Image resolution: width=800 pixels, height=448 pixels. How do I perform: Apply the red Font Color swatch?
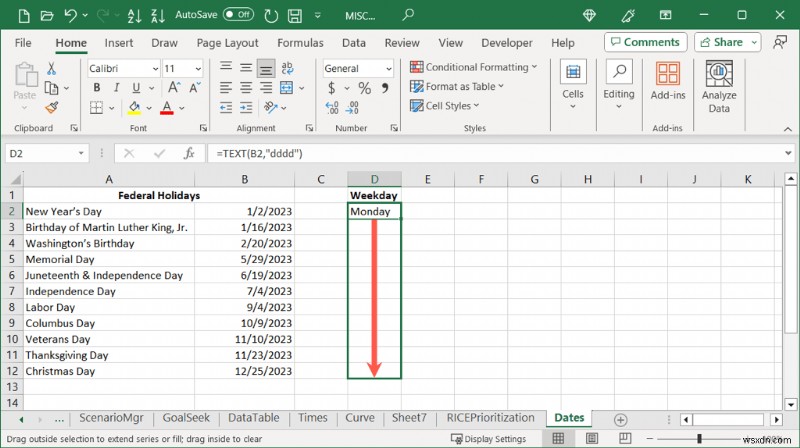(x=167, y=108)
